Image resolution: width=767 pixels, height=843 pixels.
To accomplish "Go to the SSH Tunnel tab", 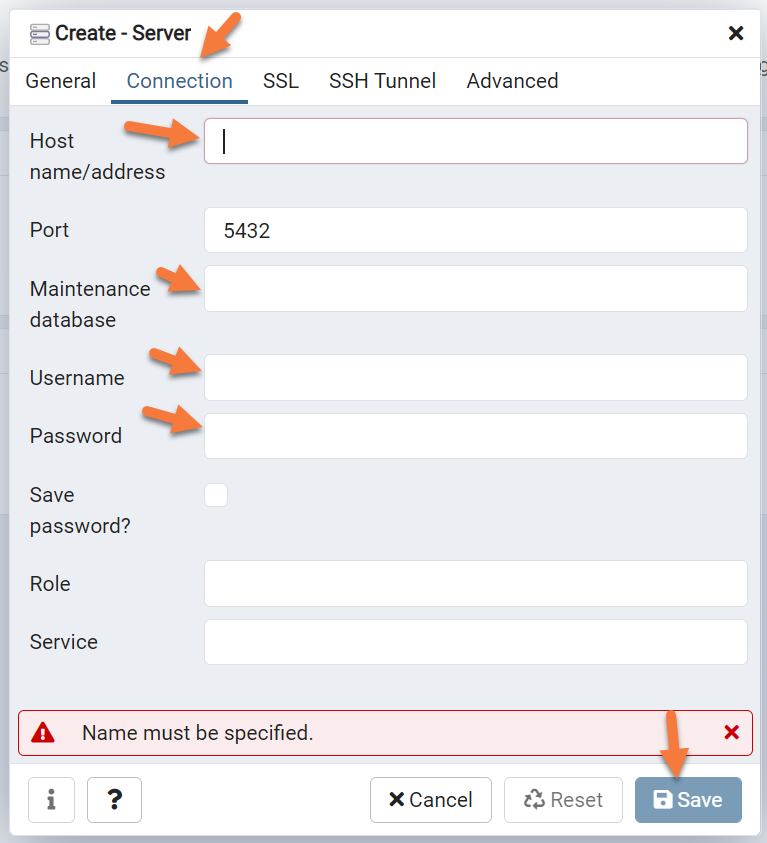I will coord(382,82).
